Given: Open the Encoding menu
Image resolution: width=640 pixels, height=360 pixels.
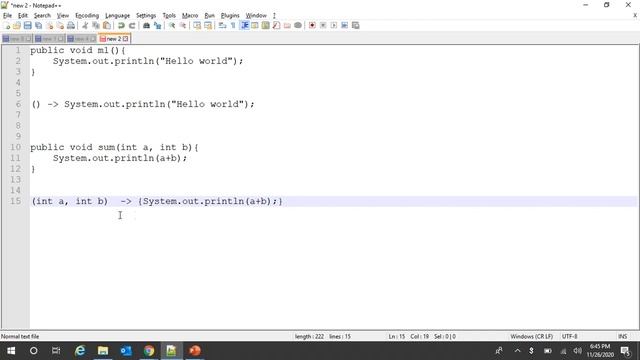Looking at the screenshot, I should (x=87, y=16).
